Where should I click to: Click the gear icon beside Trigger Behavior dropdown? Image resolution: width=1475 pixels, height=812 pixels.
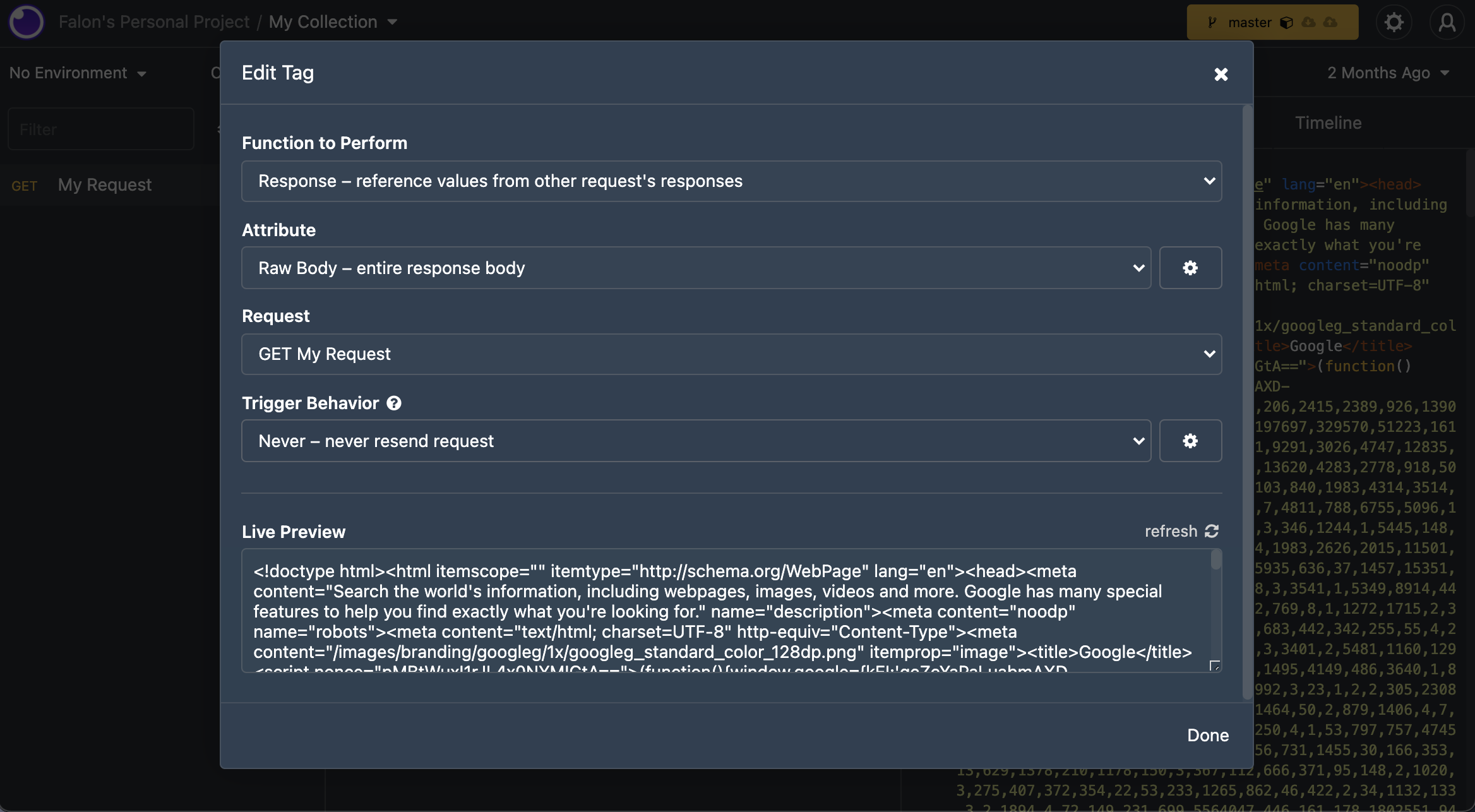(1190, 441)
